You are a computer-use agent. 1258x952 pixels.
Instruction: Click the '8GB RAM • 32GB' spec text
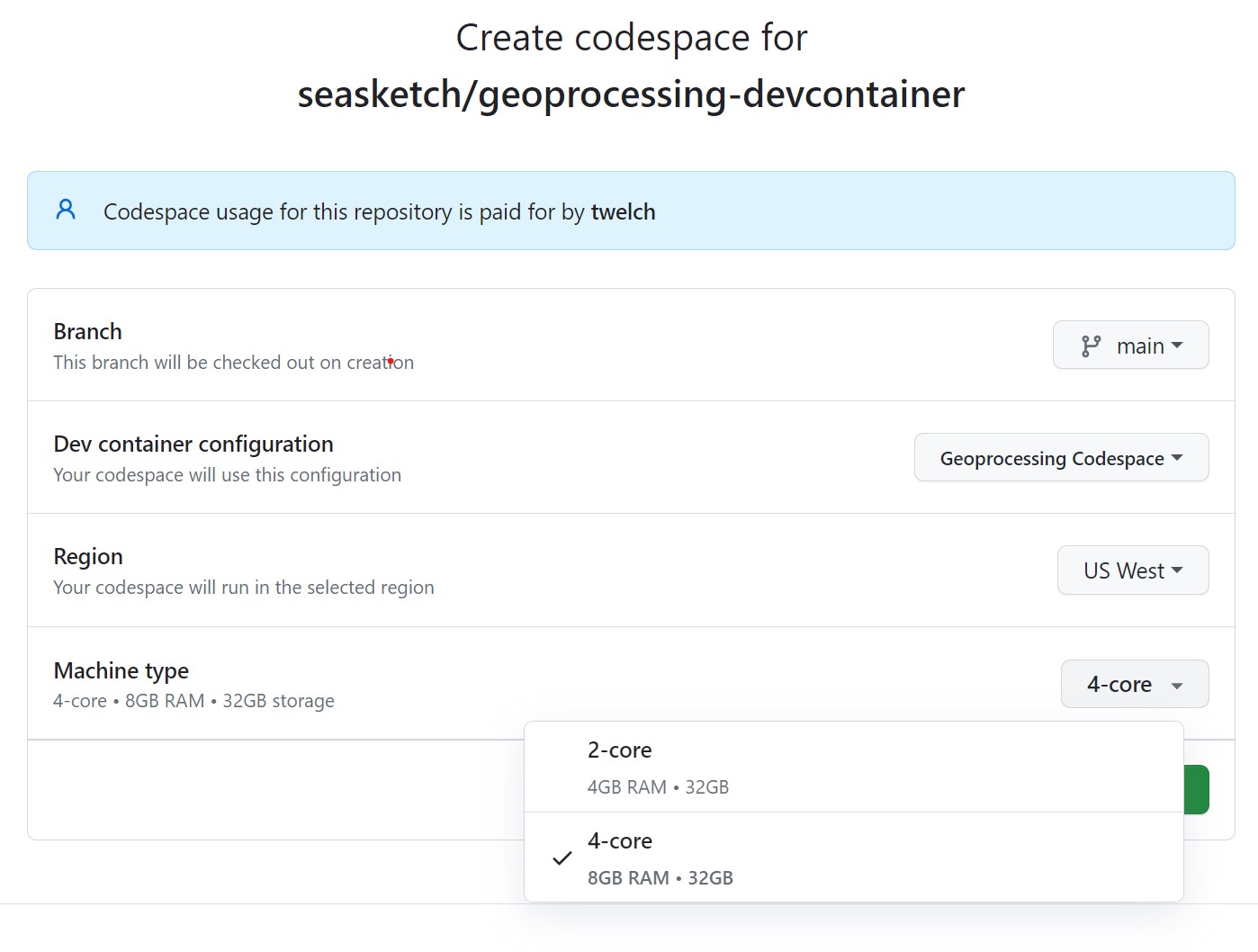(x=660, y=877)
